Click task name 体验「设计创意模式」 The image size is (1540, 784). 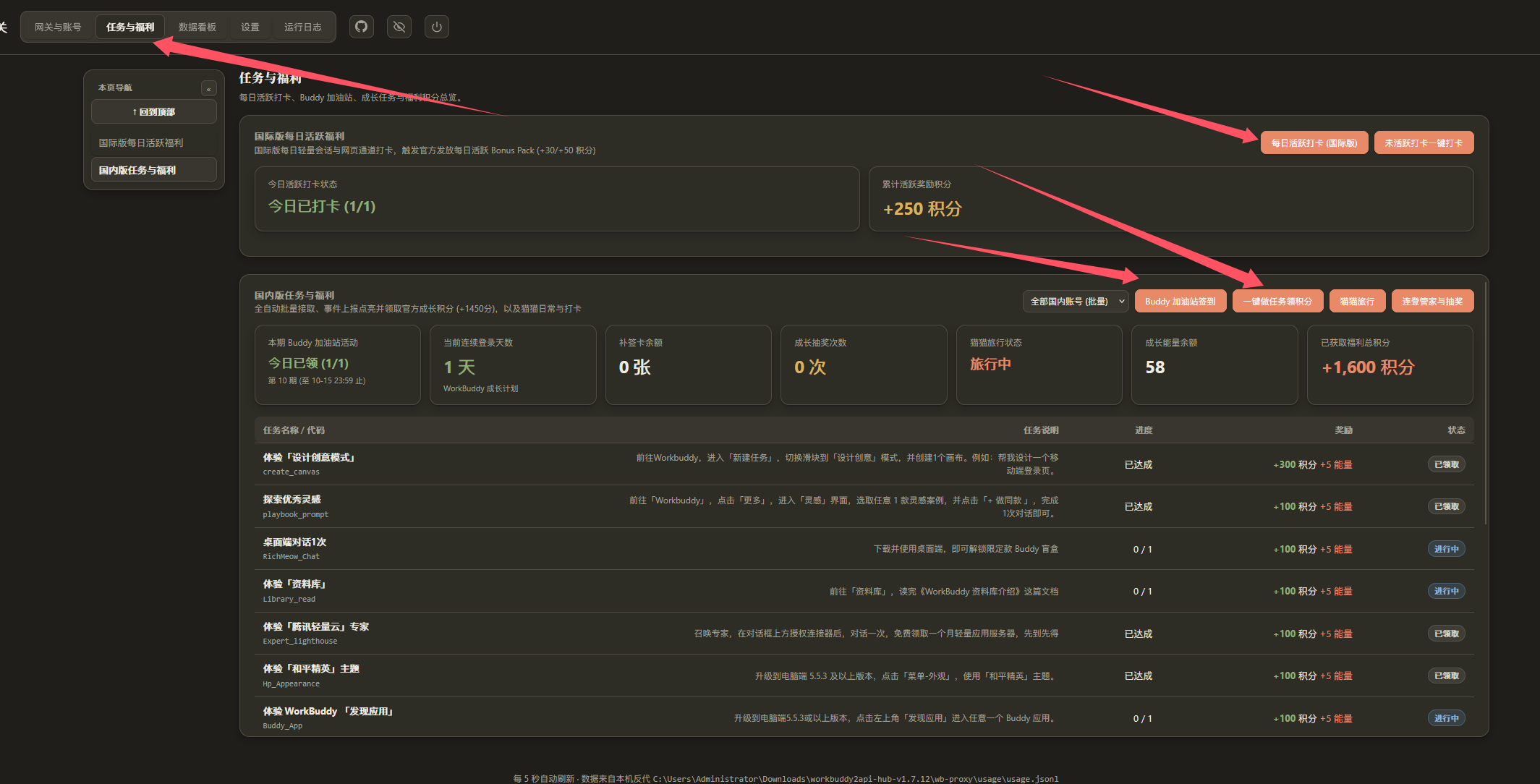point(309,458)
